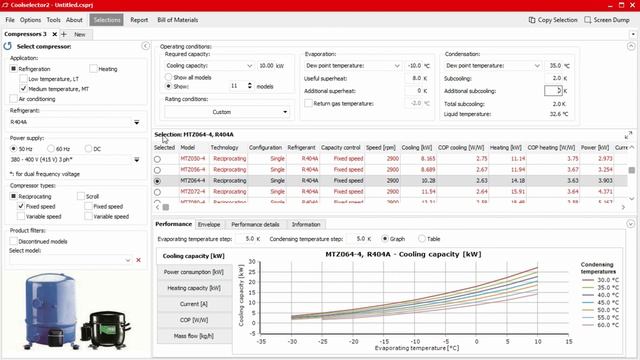Open the File menu
The width and height of the screenshot is (640, 360).
10,20
